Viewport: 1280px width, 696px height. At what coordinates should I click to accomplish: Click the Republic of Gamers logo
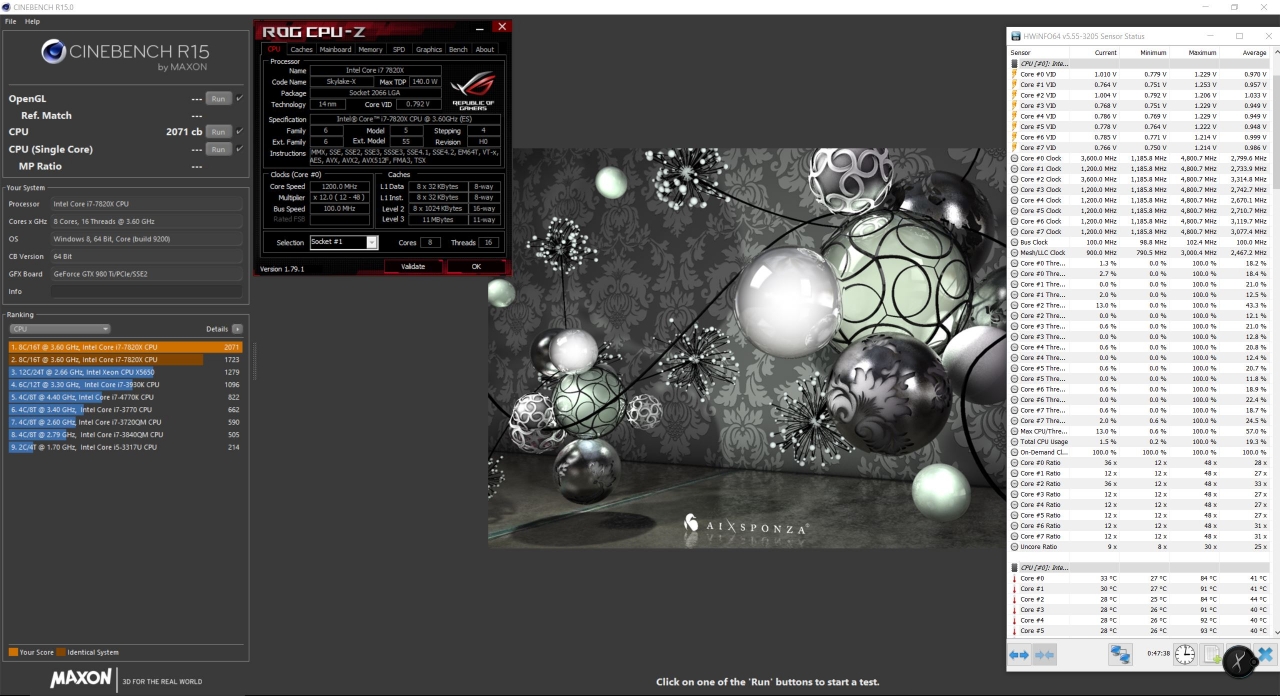[x=473, y=92]
